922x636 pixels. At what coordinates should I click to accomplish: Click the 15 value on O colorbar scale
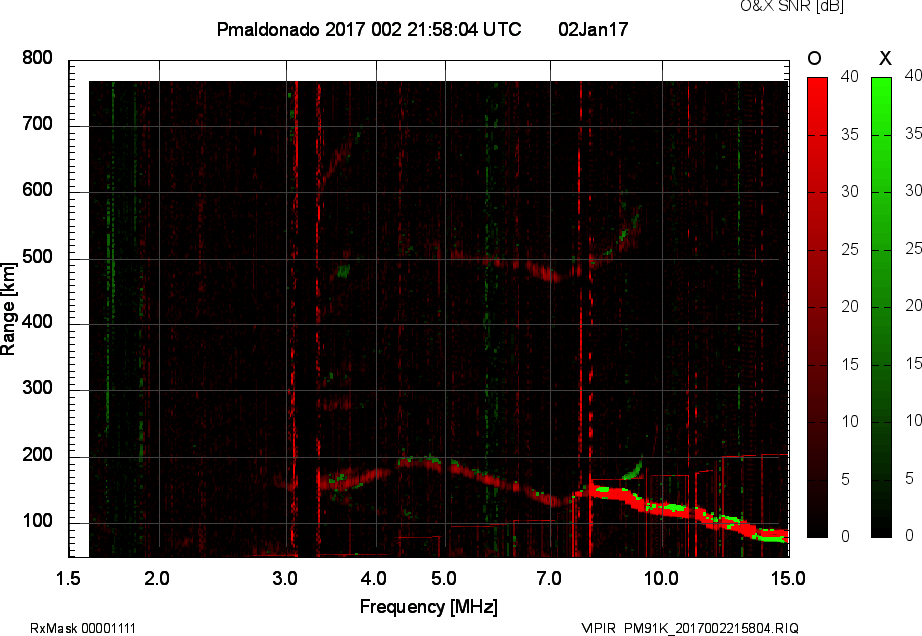(x=850, y=364)
